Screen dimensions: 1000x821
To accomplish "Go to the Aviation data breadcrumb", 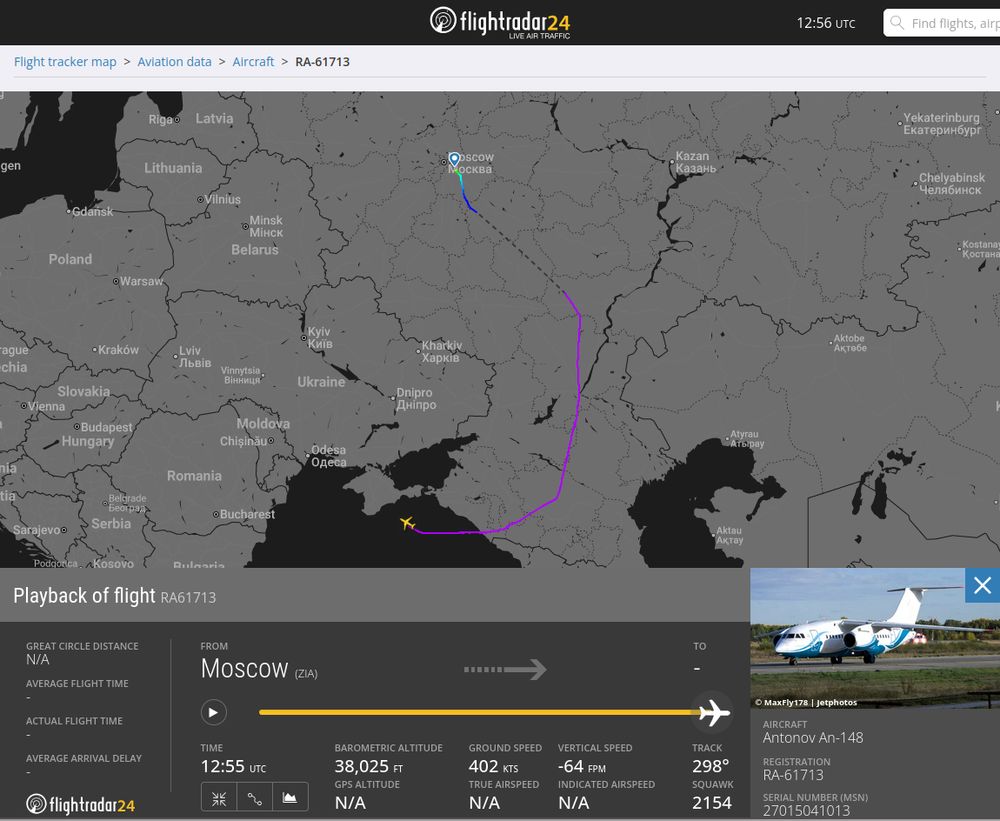I will click(174, 62).
